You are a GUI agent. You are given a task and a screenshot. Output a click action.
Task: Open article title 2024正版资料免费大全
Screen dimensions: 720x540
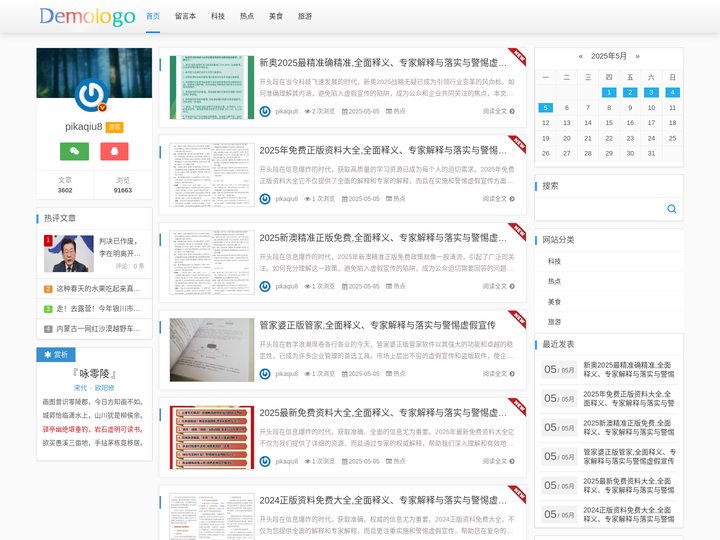[382, 500]
